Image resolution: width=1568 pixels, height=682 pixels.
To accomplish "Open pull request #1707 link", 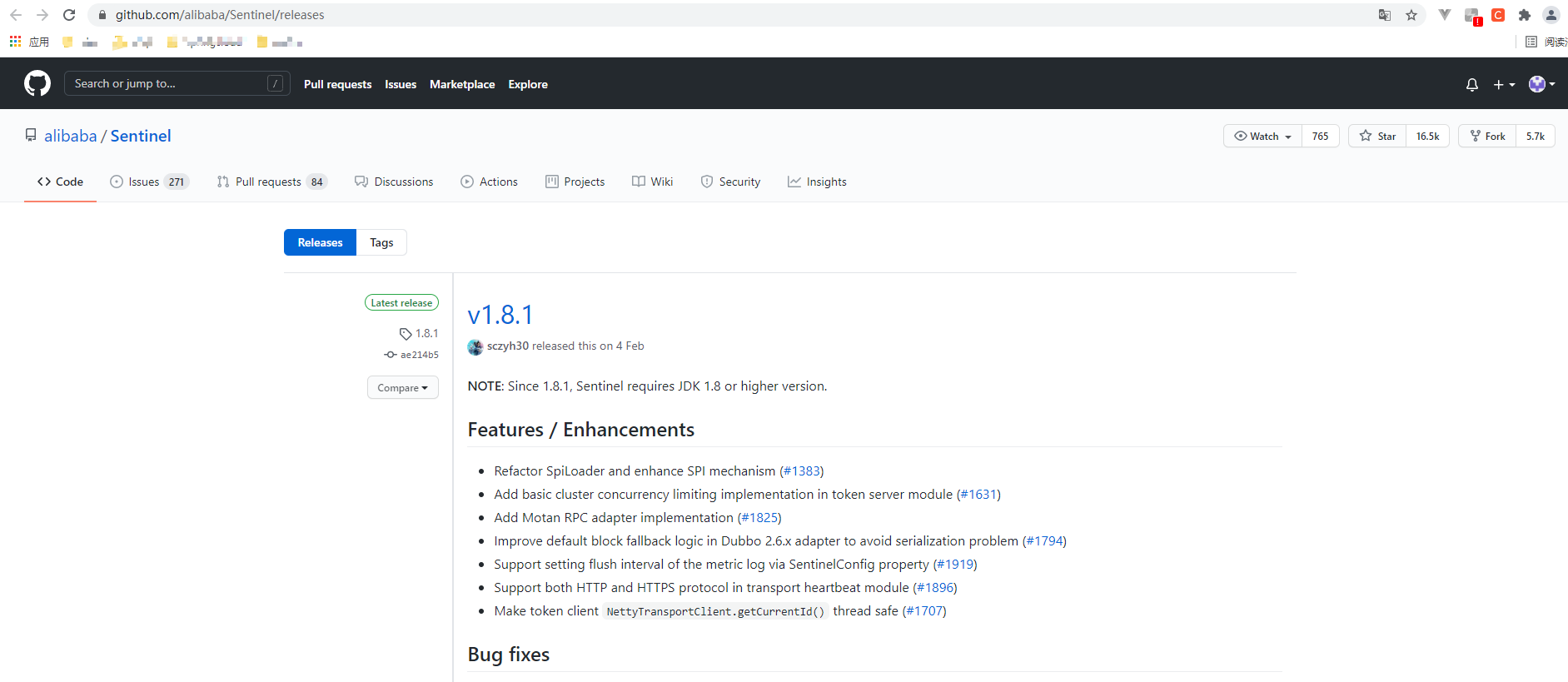I will tap(924, 611).
